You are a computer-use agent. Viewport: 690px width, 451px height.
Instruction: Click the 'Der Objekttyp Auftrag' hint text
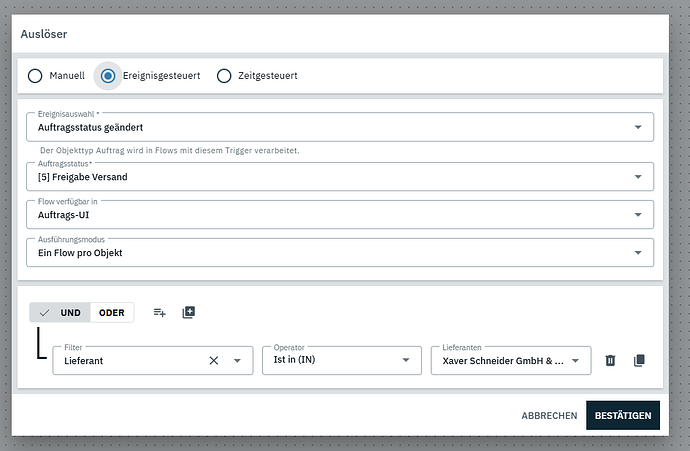(169, 150)
